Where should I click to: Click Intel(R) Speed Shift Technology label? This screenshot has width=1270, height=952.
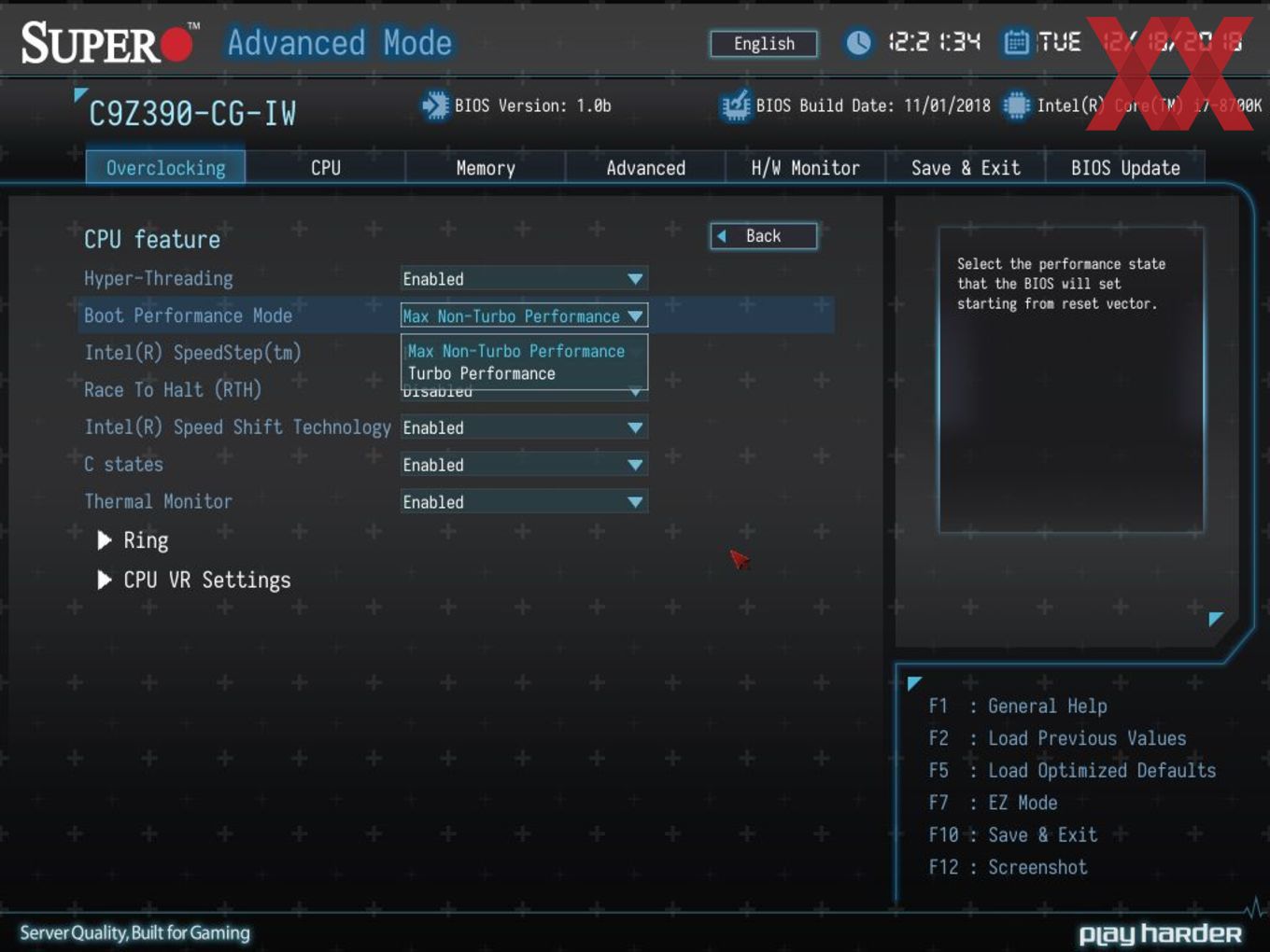click(237, 427)
